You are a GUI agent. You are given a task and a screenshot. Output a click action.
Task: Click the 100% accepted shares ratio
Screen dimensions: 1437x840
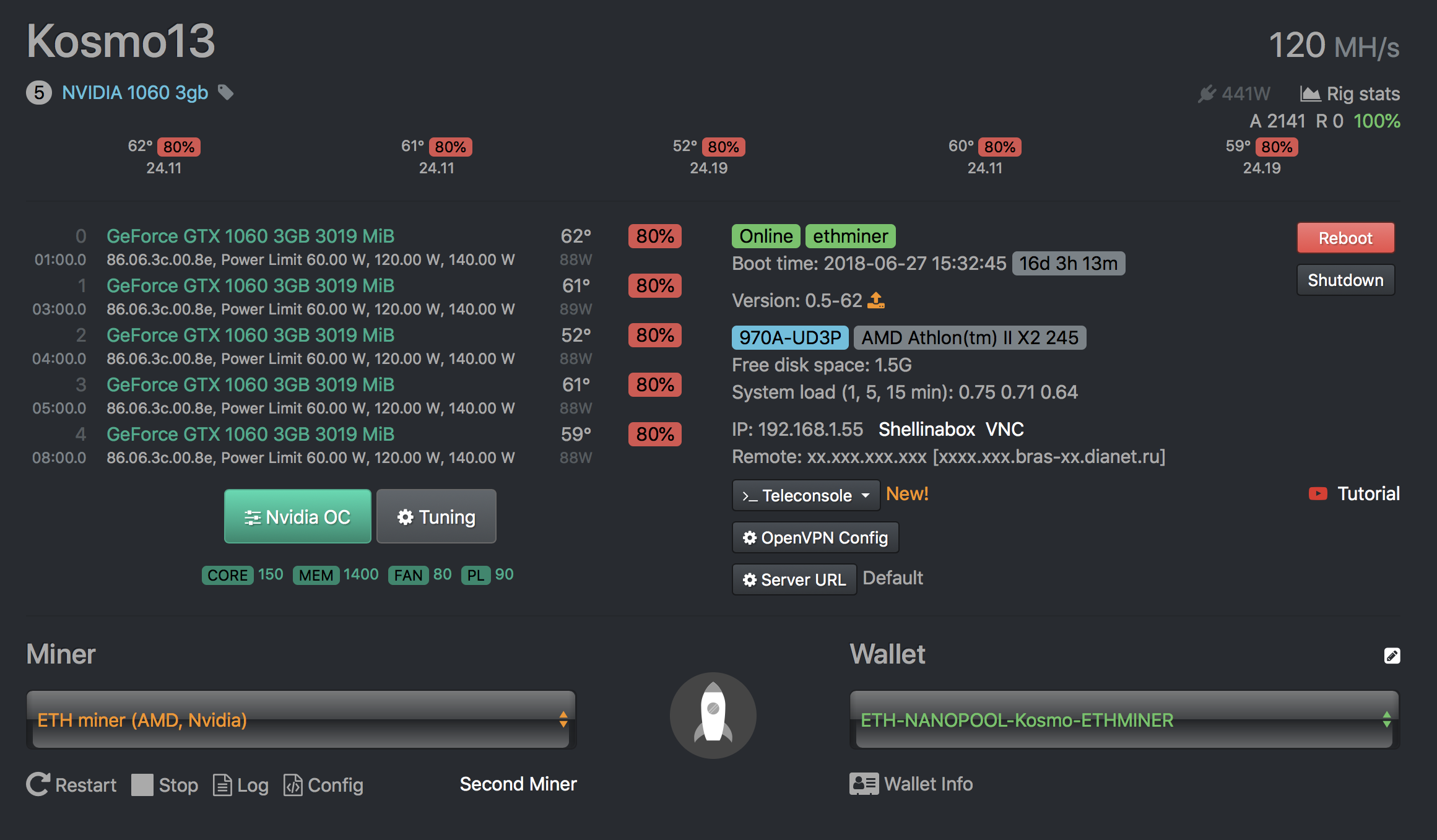pyautogui.click(x=1377, y=121)
